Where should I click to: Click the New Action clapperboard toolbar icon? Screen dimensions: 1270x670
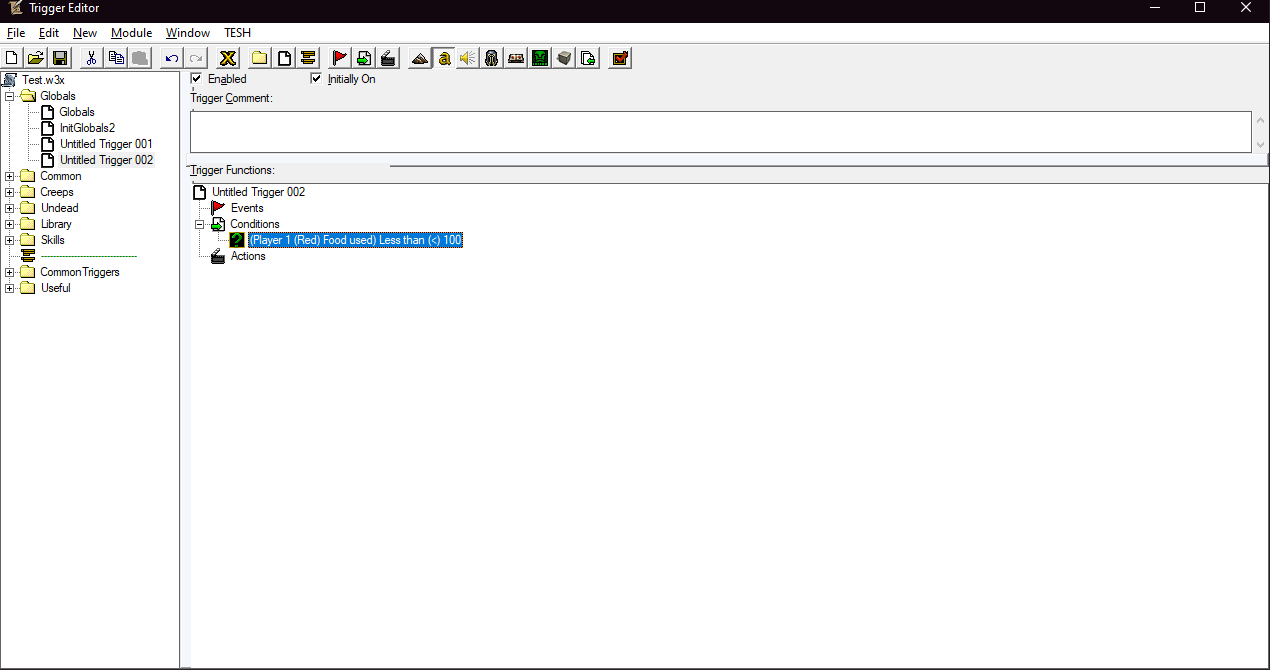tap(388, 58)
